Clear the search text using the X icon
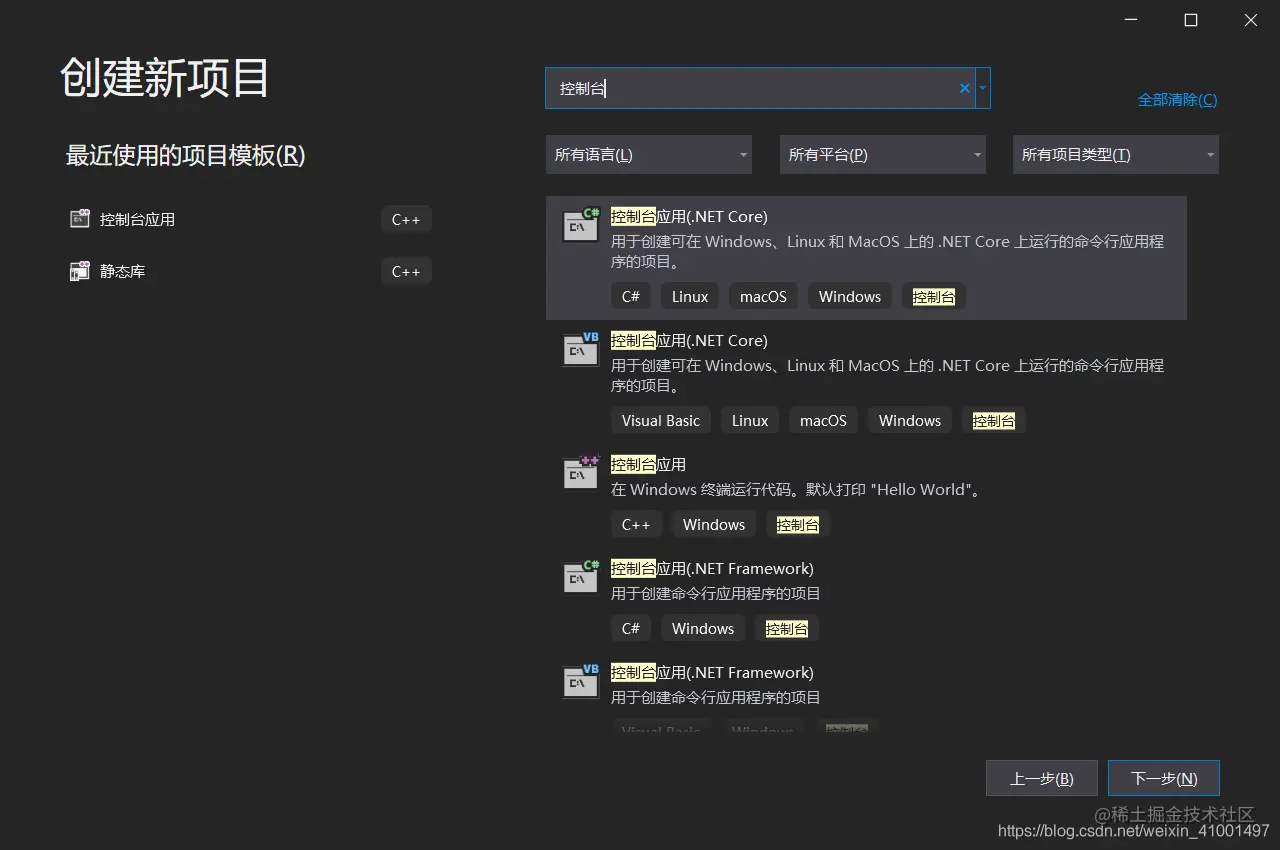The height and width of the screenshot is (850, 1280). coord(963,88)
